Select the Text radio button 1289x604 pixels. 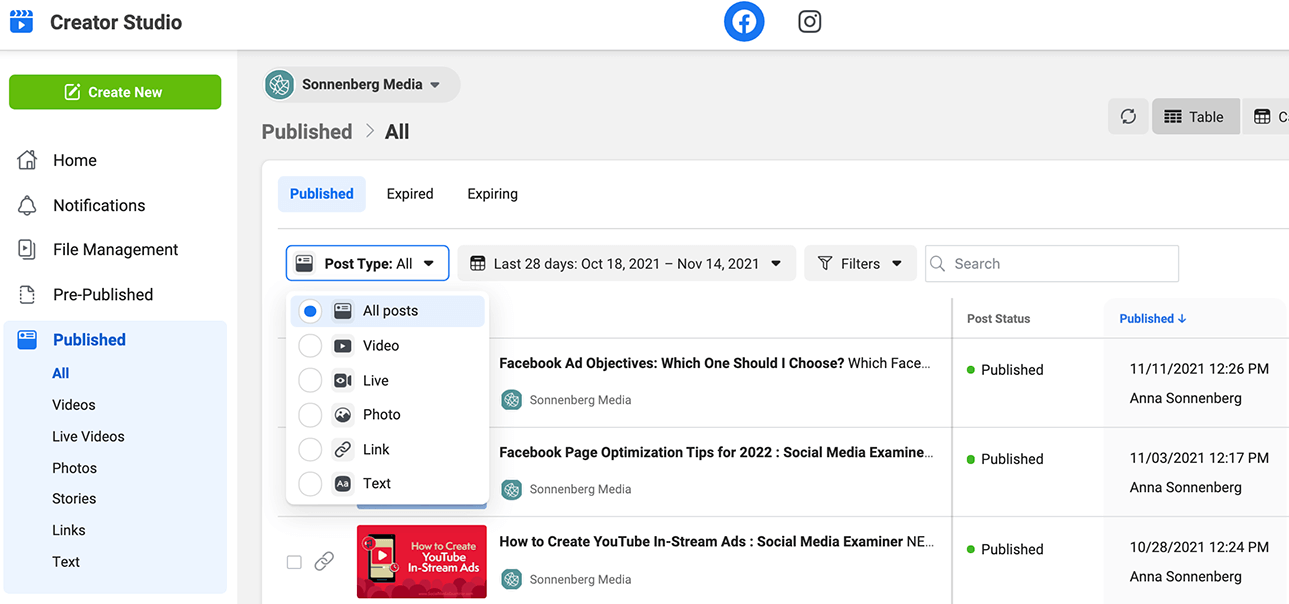coord(310,484)
